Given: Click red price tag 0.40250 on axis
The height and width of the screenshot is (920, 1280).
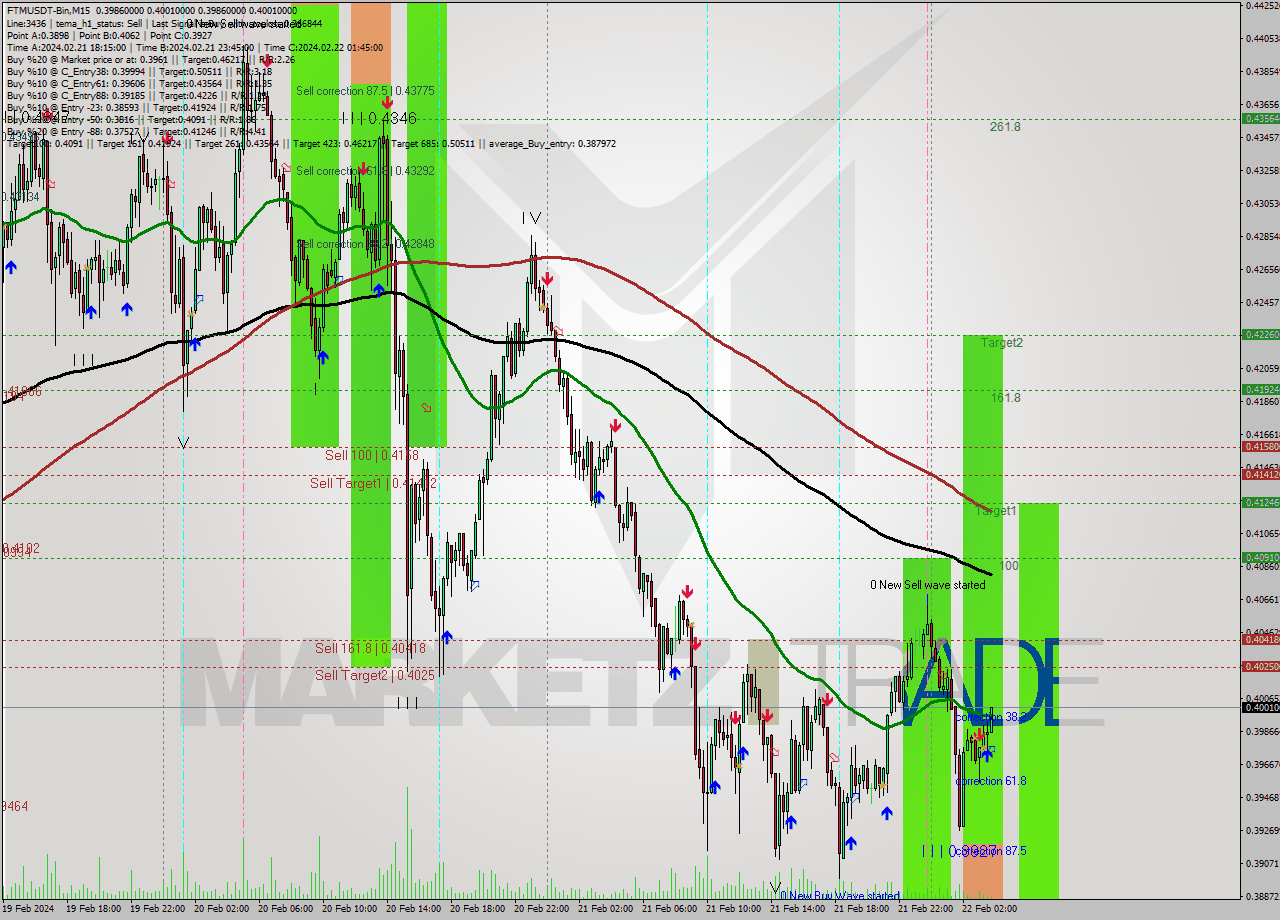Looking at the screenshot, I should click(1260, 666).
